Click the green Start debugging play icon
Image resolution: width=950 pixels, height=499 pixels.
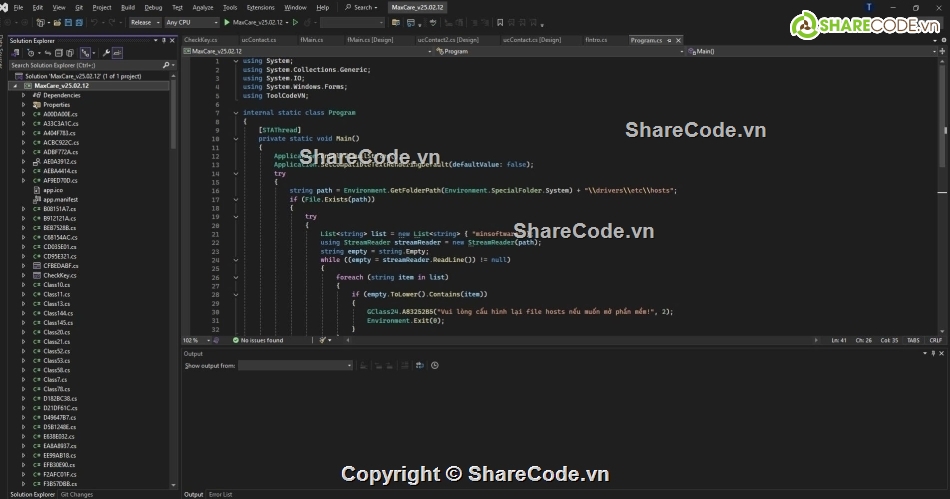pos(227,22)
